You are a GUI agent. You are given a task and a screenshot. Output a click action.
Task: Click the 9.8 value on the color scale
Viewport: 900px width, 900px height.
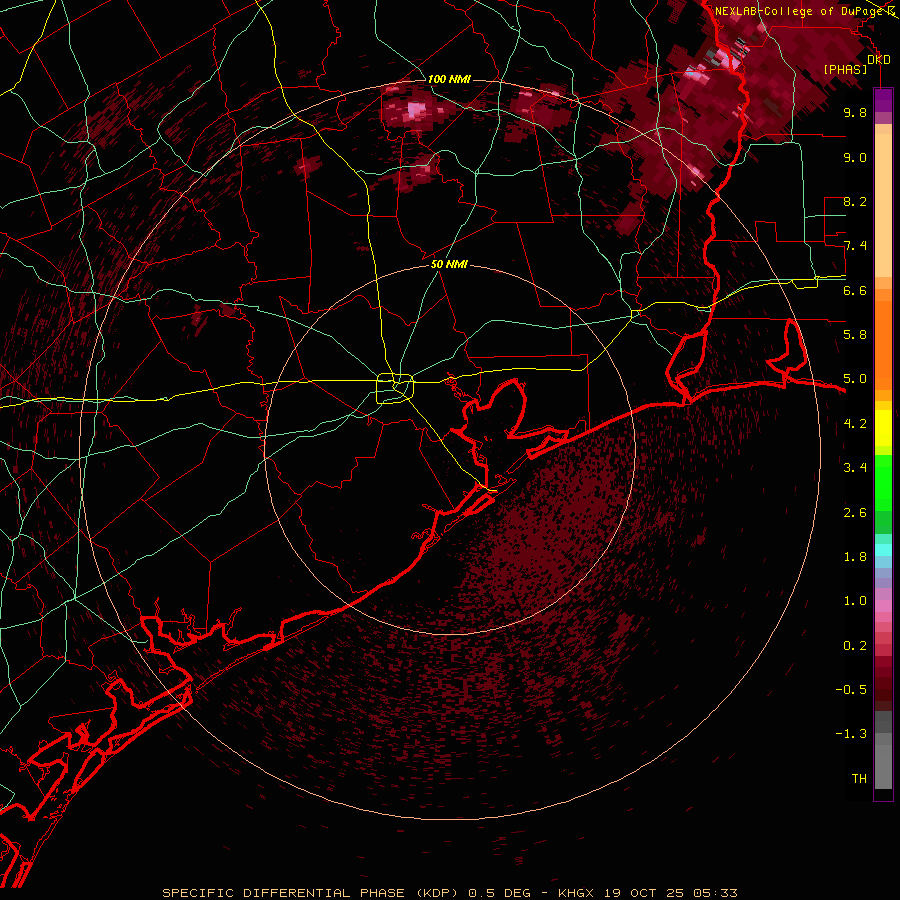[855, 112]
